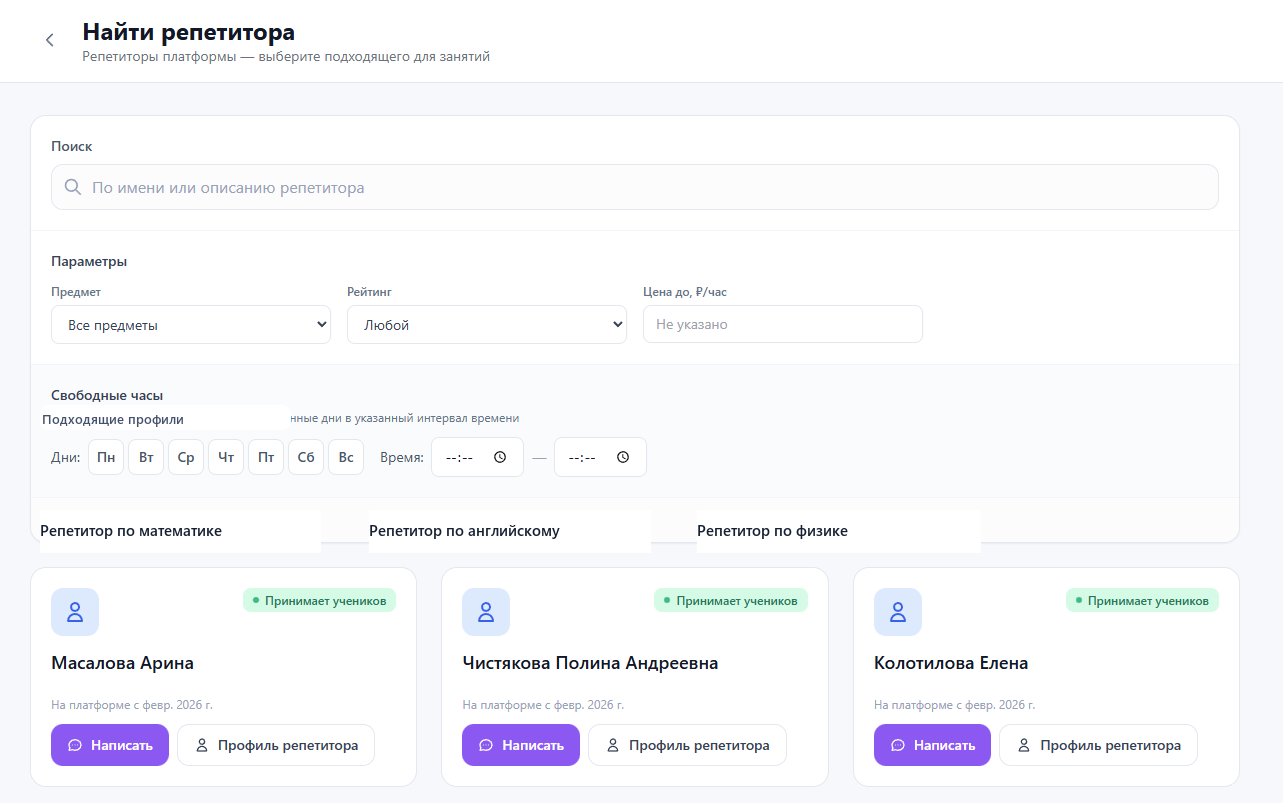View Профиль репетитора of Чистякова Полина
Screen dimensions: 1283x803
(x=687, y=745)
